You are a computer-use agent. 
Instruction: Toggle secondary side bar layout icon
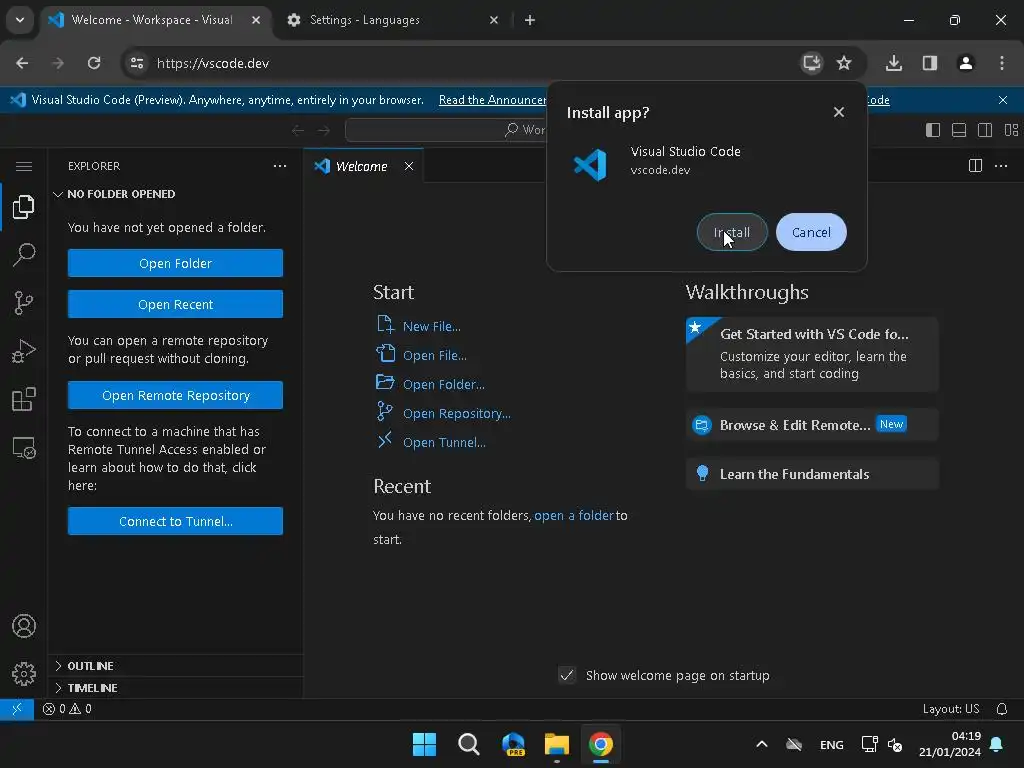(985, 130)
